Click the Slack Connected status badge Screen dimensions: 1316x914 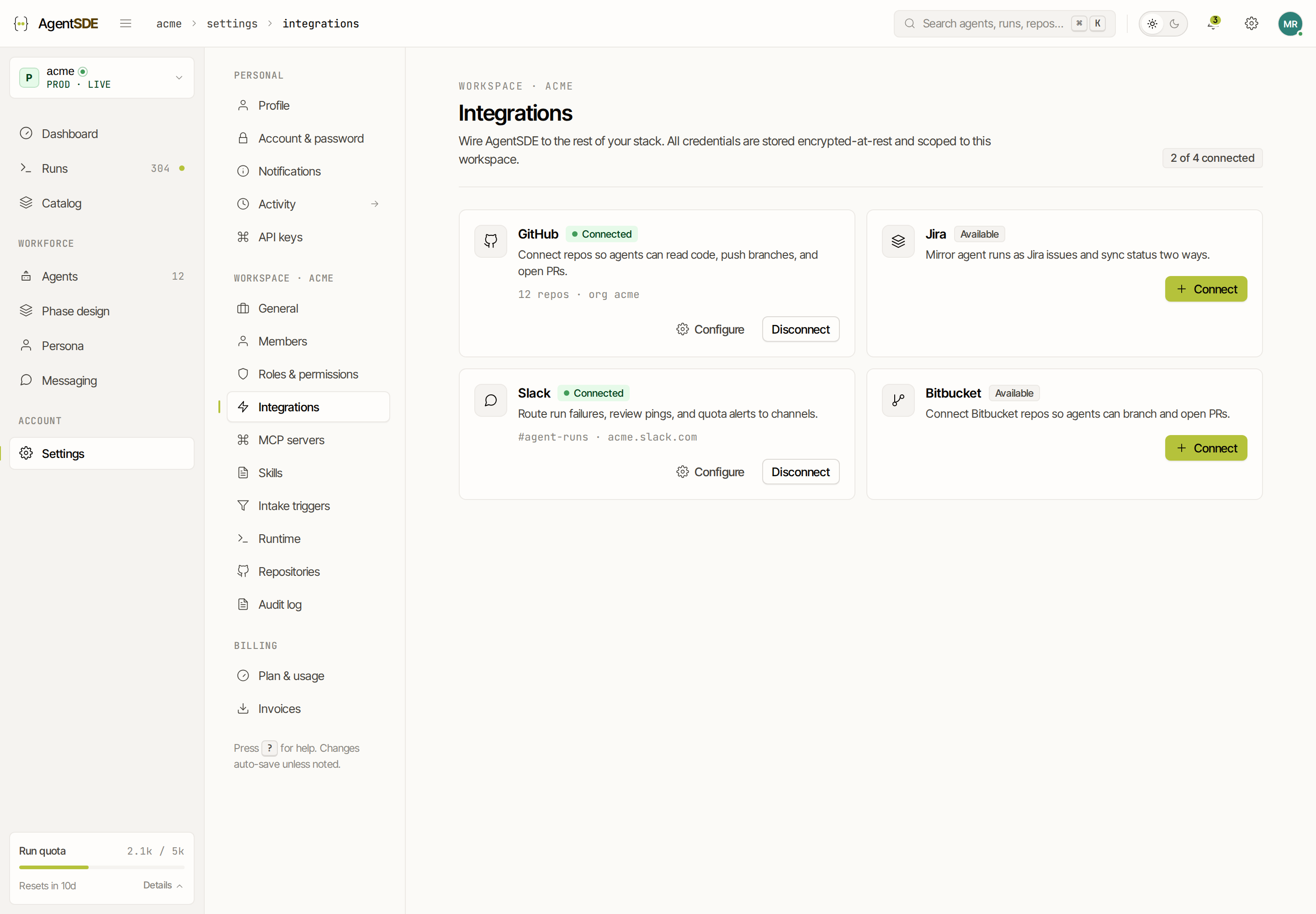(593, 393)
